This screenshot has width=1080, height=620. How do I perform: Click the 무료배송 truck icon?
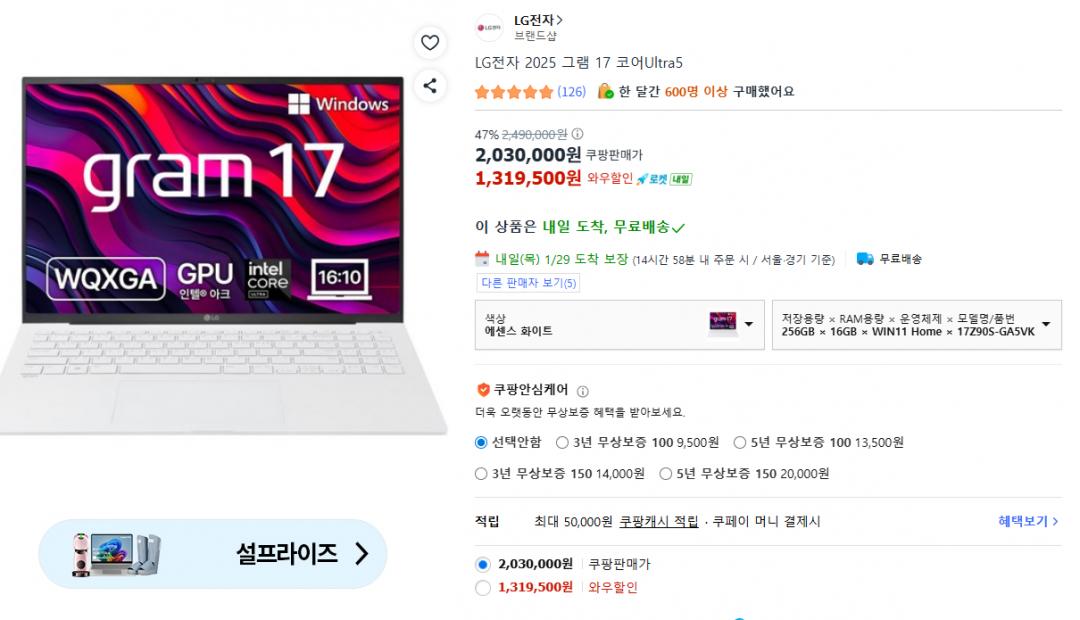pyautogui.click(x=865, y=259)
